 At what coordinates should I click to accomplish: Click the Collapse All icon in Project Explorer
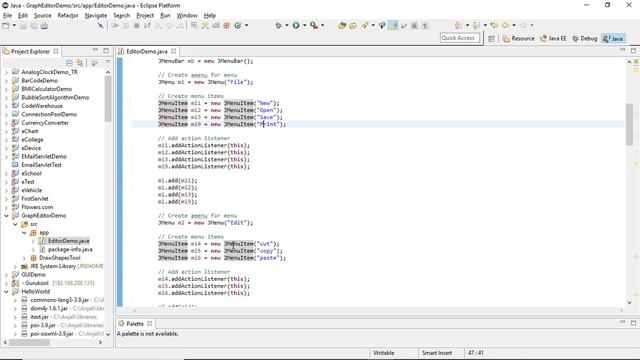click(69, 63)
